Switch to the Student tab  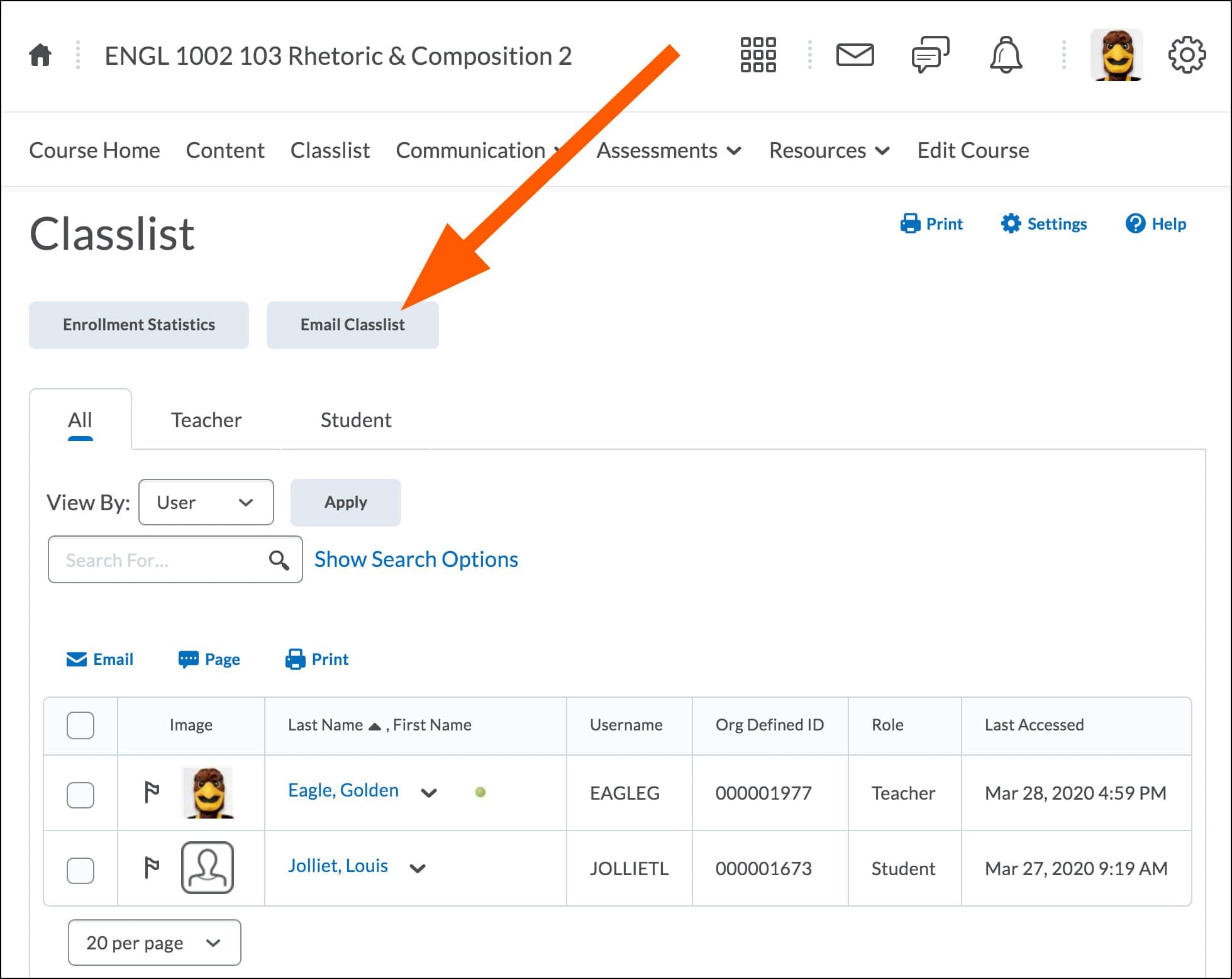coord(355,420)
